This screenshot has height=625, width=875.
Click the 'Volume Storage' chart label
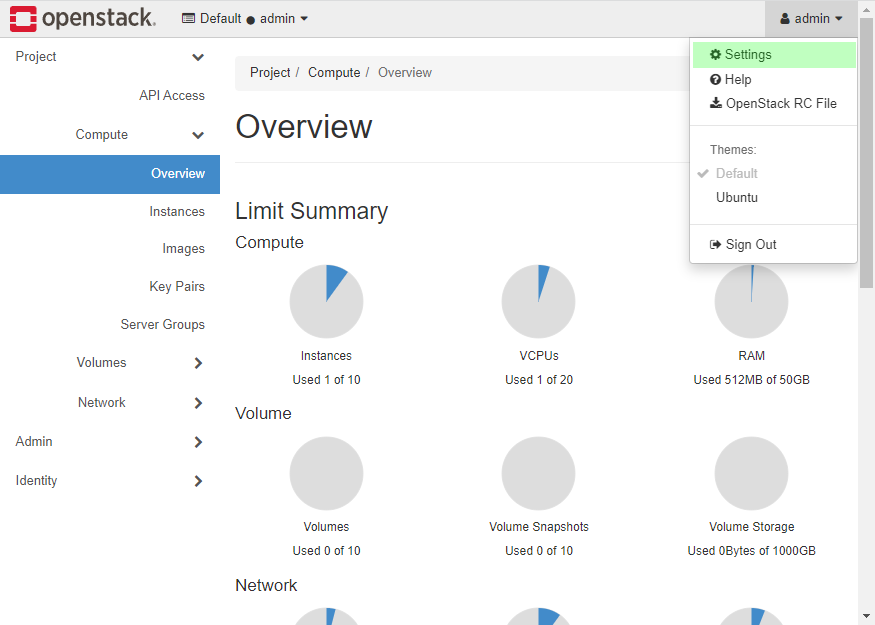752,527
